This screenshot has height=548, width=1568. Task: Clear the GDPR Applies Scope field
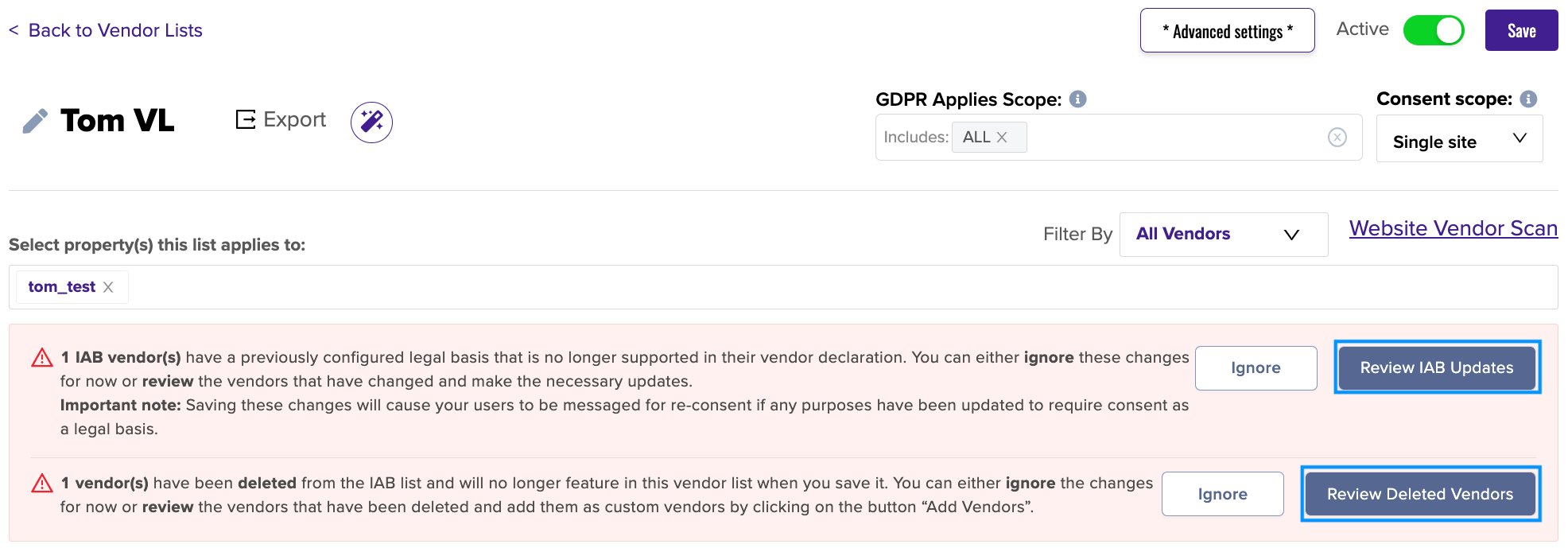click(1337, 137)
